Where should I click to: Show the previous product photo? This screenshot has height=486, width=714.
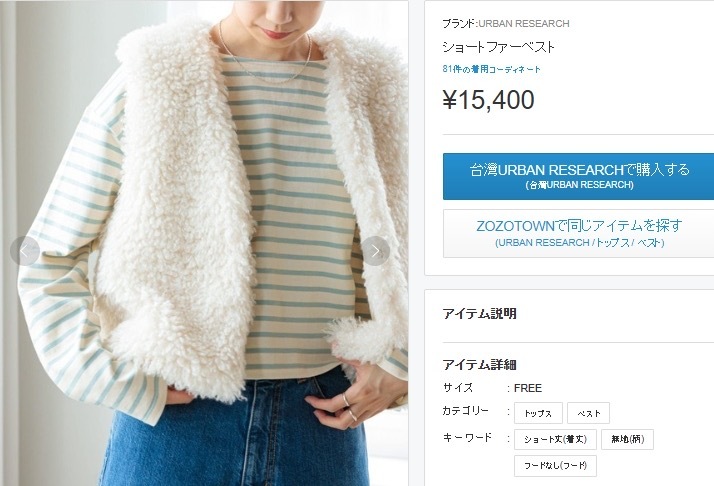pyautogui.click(x=25, y=251)
